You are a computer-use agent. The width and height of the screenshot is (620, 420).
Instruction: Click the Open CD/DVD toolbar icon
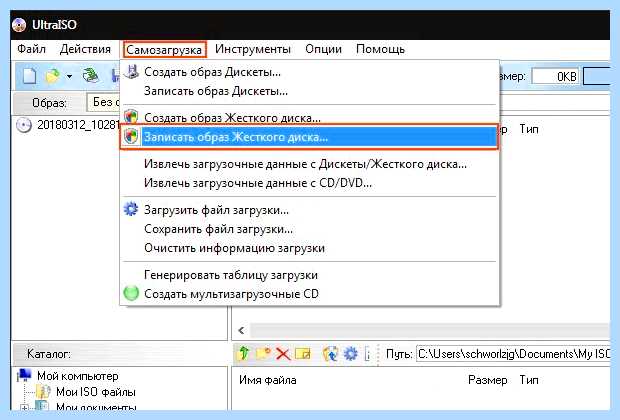[91, 76]
